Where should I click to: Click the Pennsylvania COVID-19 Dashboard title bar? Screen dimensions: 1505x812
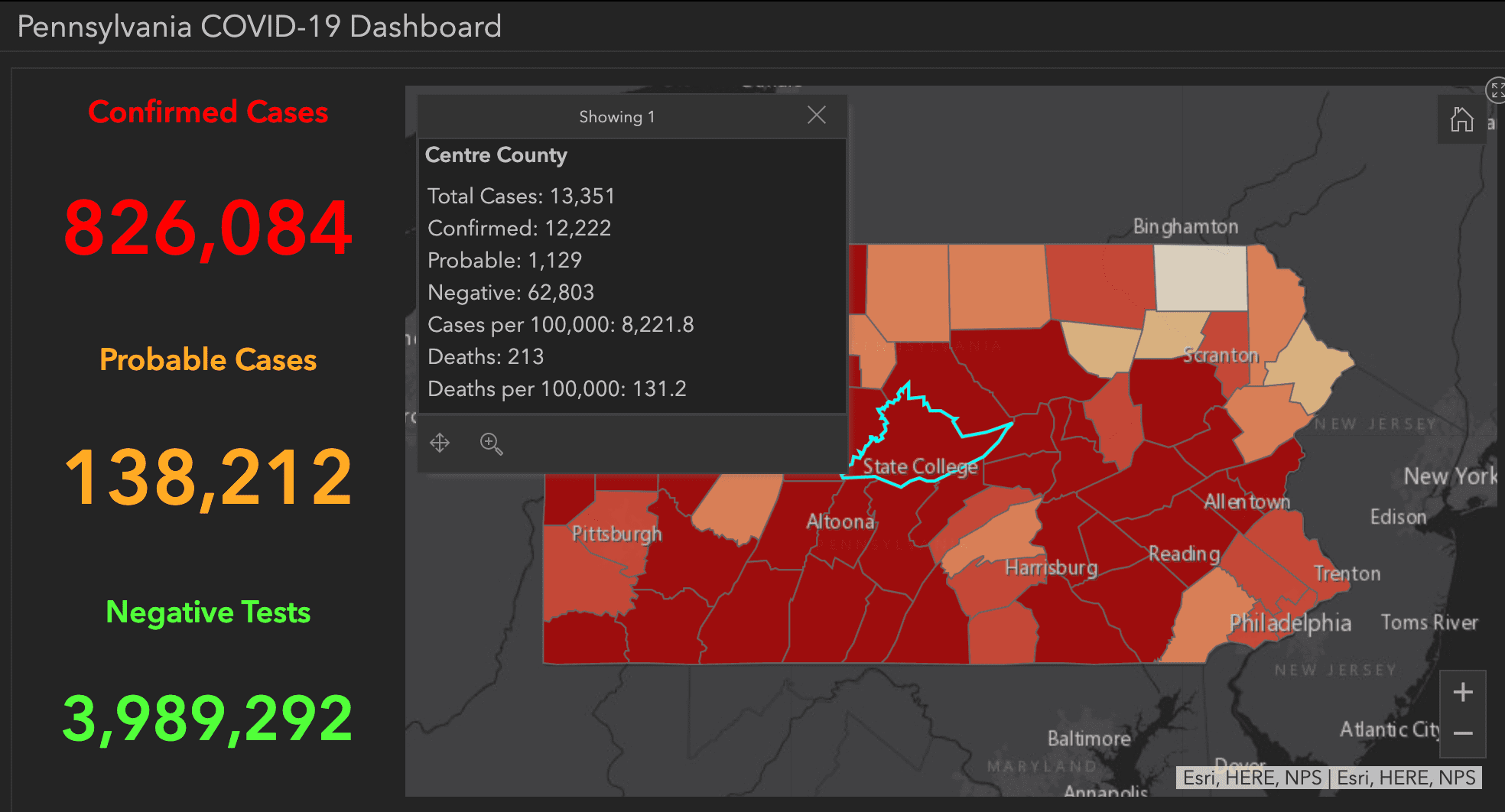258,27
